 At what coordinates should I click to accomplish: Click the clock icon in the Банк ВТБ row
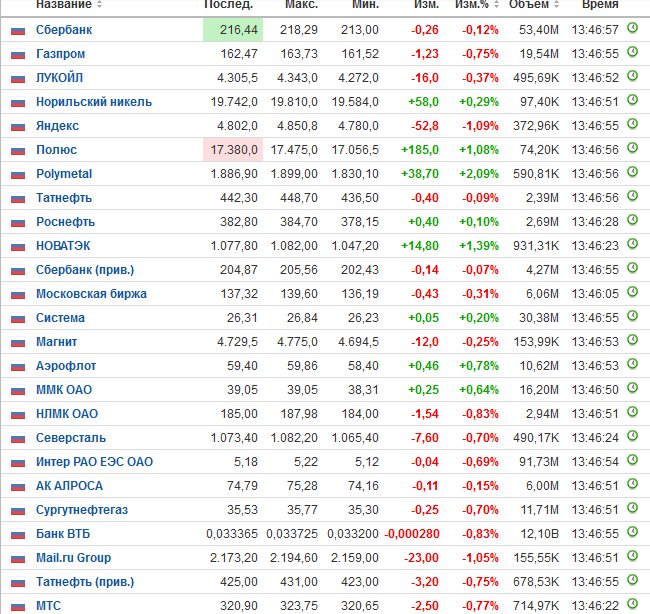632,532
